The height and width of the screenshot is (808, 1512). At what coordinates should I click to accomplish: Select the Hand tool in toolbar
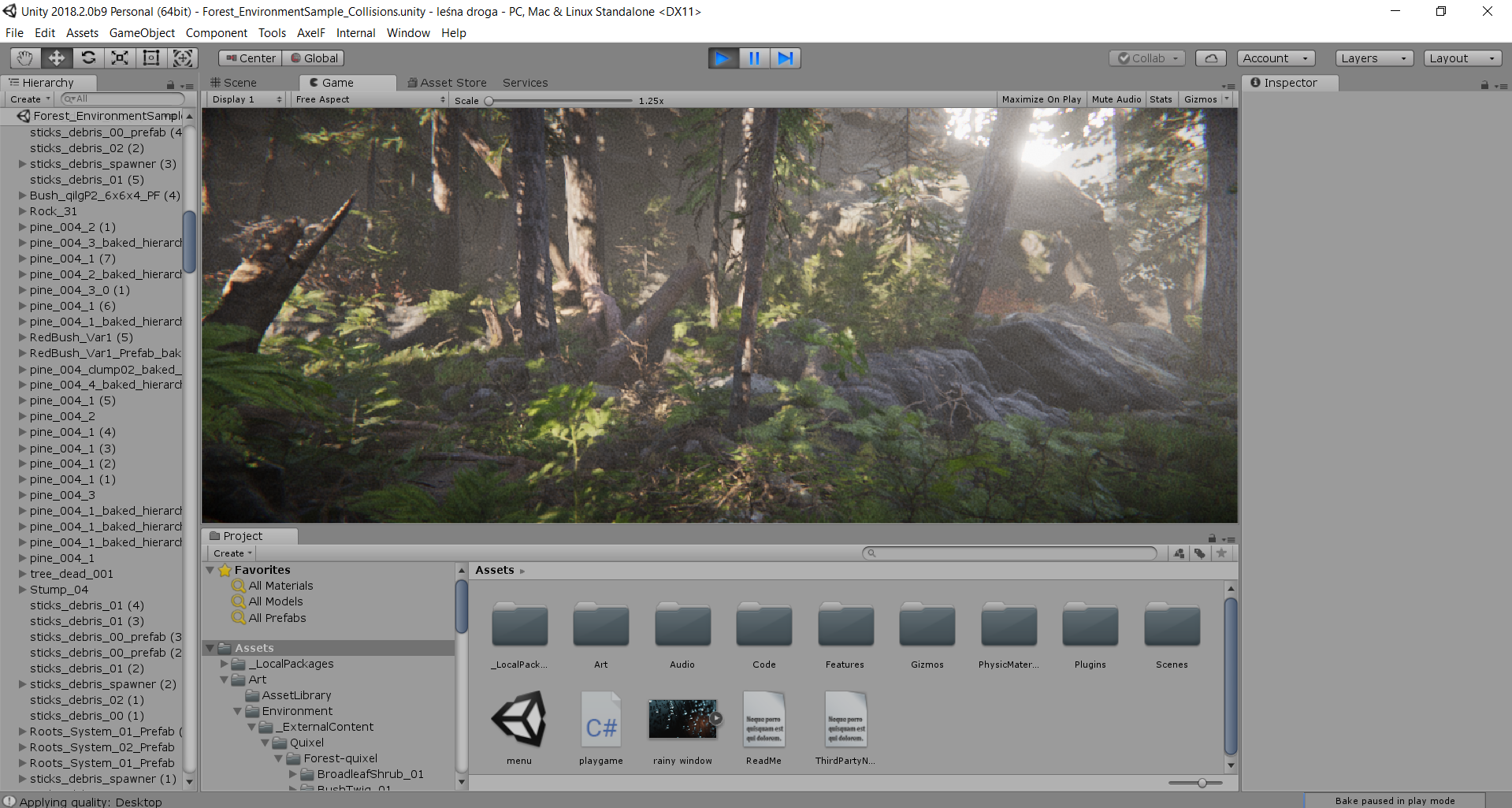pos(25,58)
